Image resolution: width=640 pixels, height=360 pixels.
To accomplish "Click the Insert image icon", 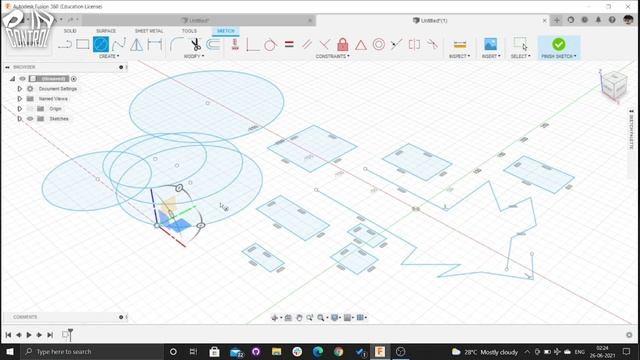I will (491, 44).
